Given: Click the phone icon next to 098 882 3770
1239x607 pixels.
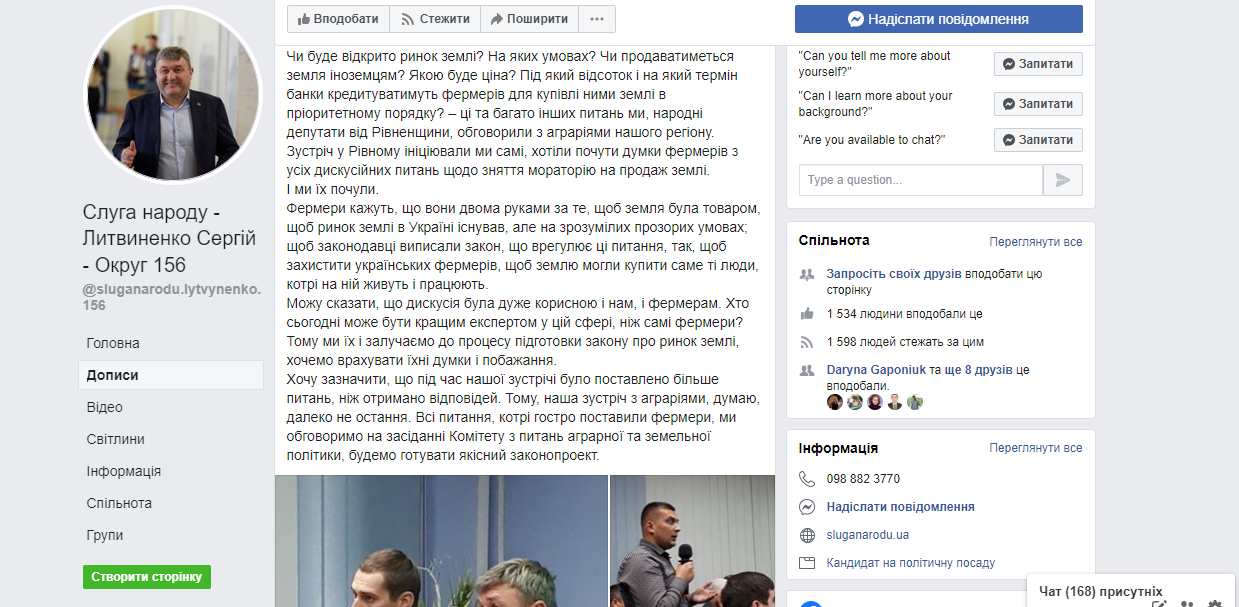Looking at the screenshot, I should pyautogui.click(x=808, y=479).
